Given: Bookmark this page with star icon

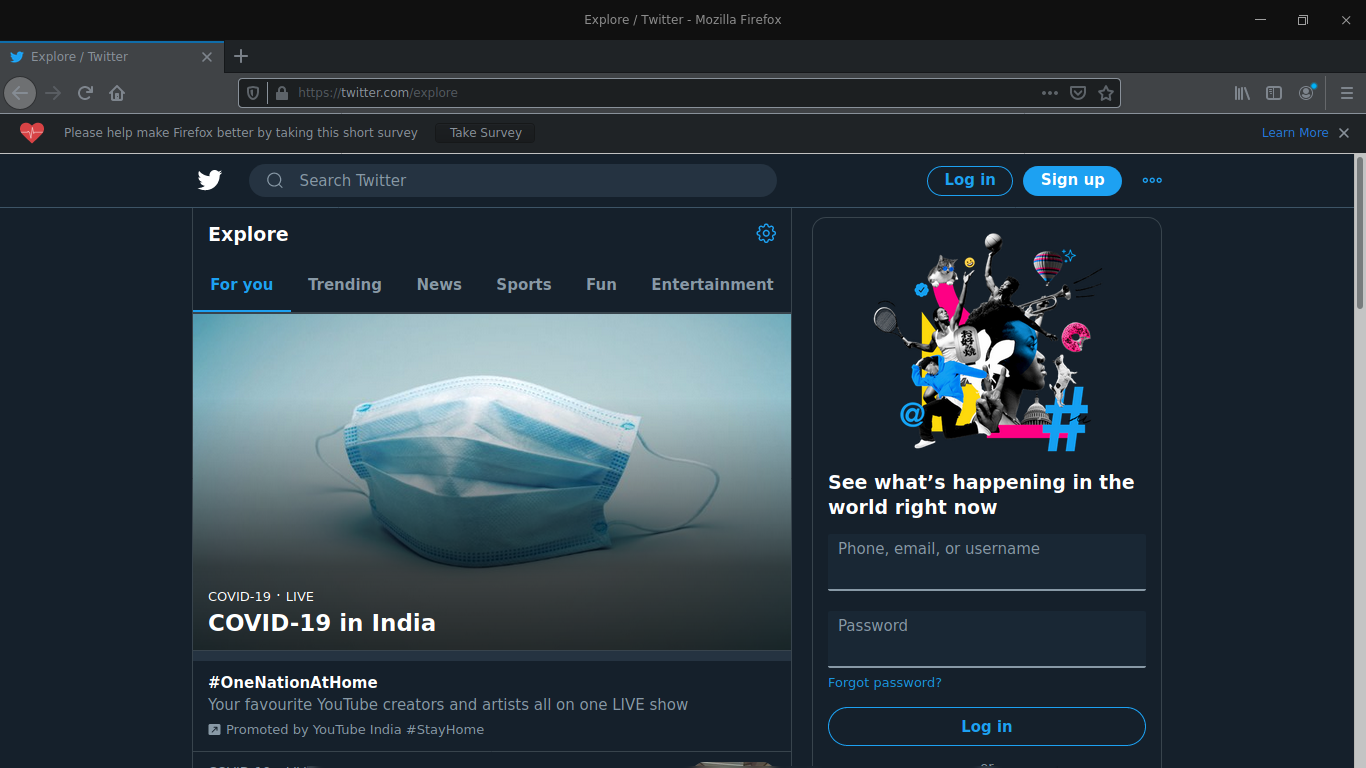Looking at the screenshot, I should click(1106, 93).
